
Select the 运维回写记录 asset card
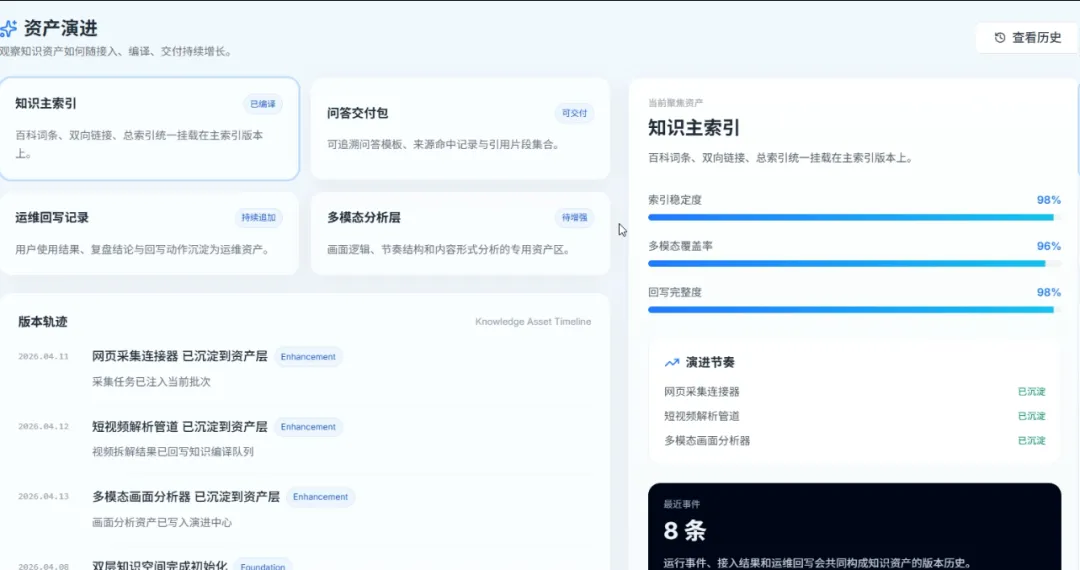click(x=149, y=234)
